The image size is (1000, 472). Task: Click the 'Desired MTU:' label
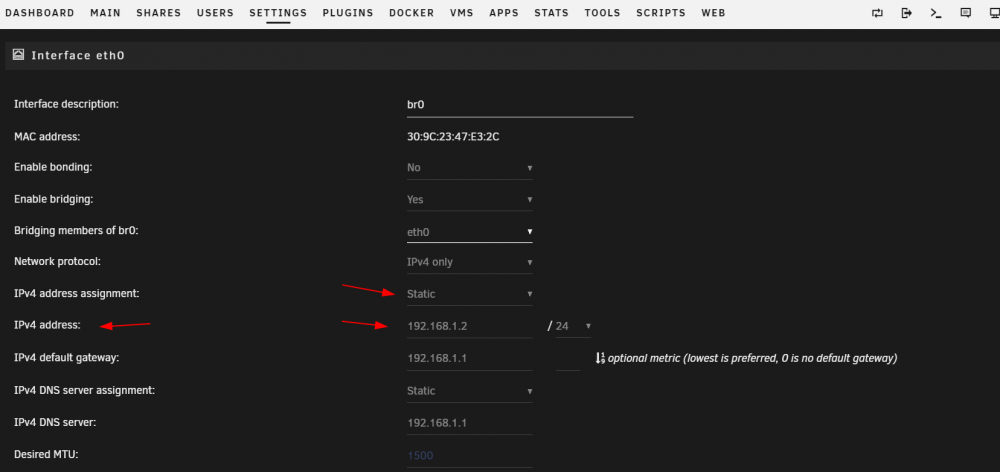pos(46,454)
